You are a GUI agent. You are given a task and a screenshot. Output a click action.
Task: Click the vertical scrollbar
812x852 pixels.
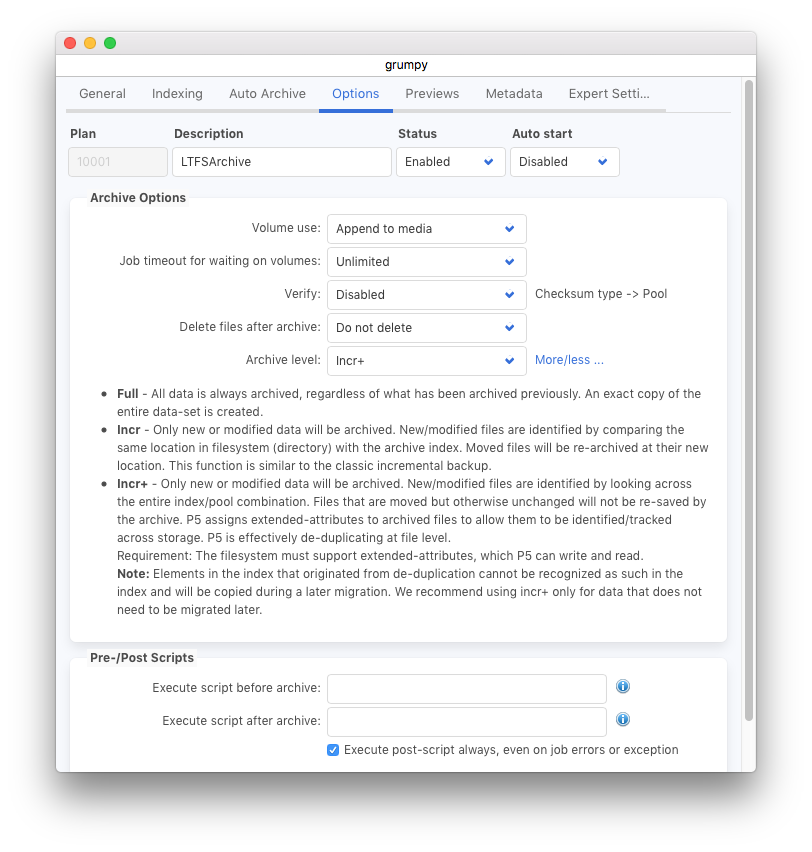(748, 400)
